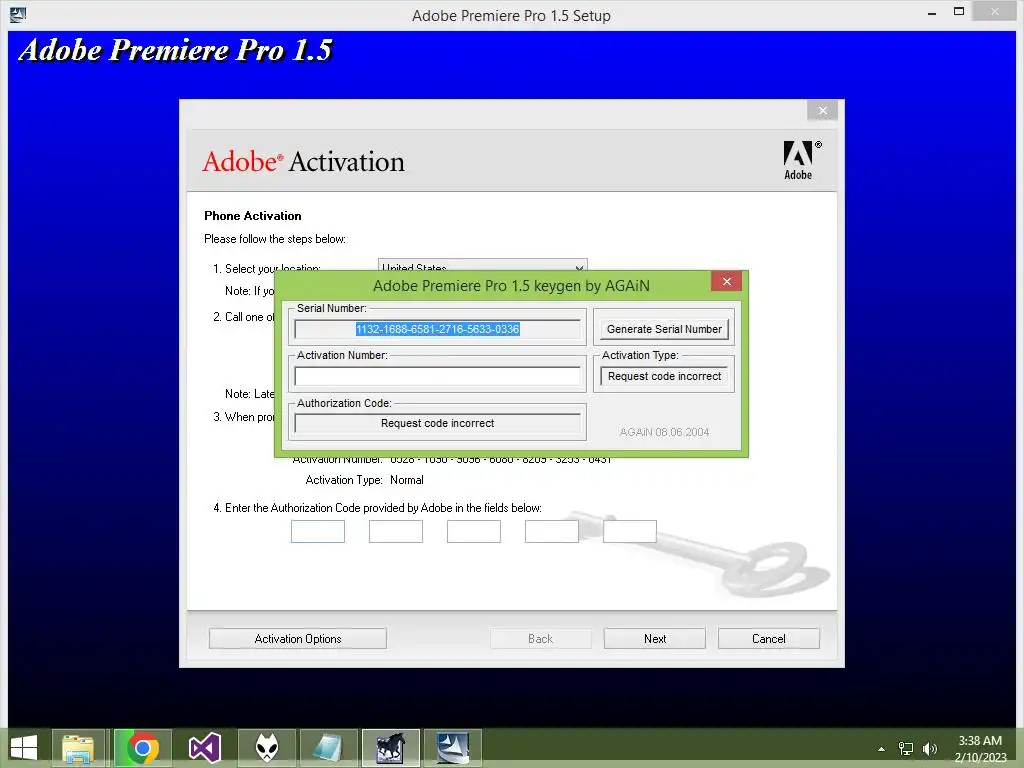Open Visual Studio from the taskbar
The height and width of the screenshot is (768, 1024).
204,748
